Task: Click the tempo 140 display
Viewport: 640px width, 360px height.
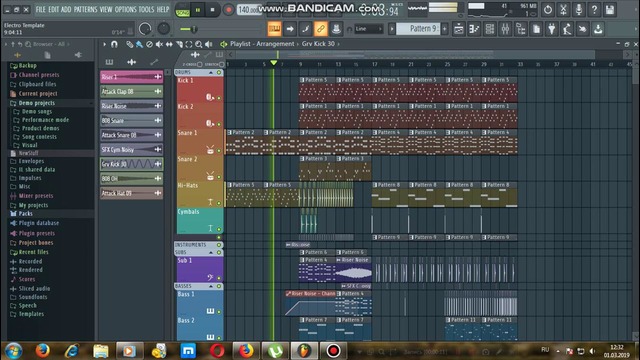Action: coord(249,9)
